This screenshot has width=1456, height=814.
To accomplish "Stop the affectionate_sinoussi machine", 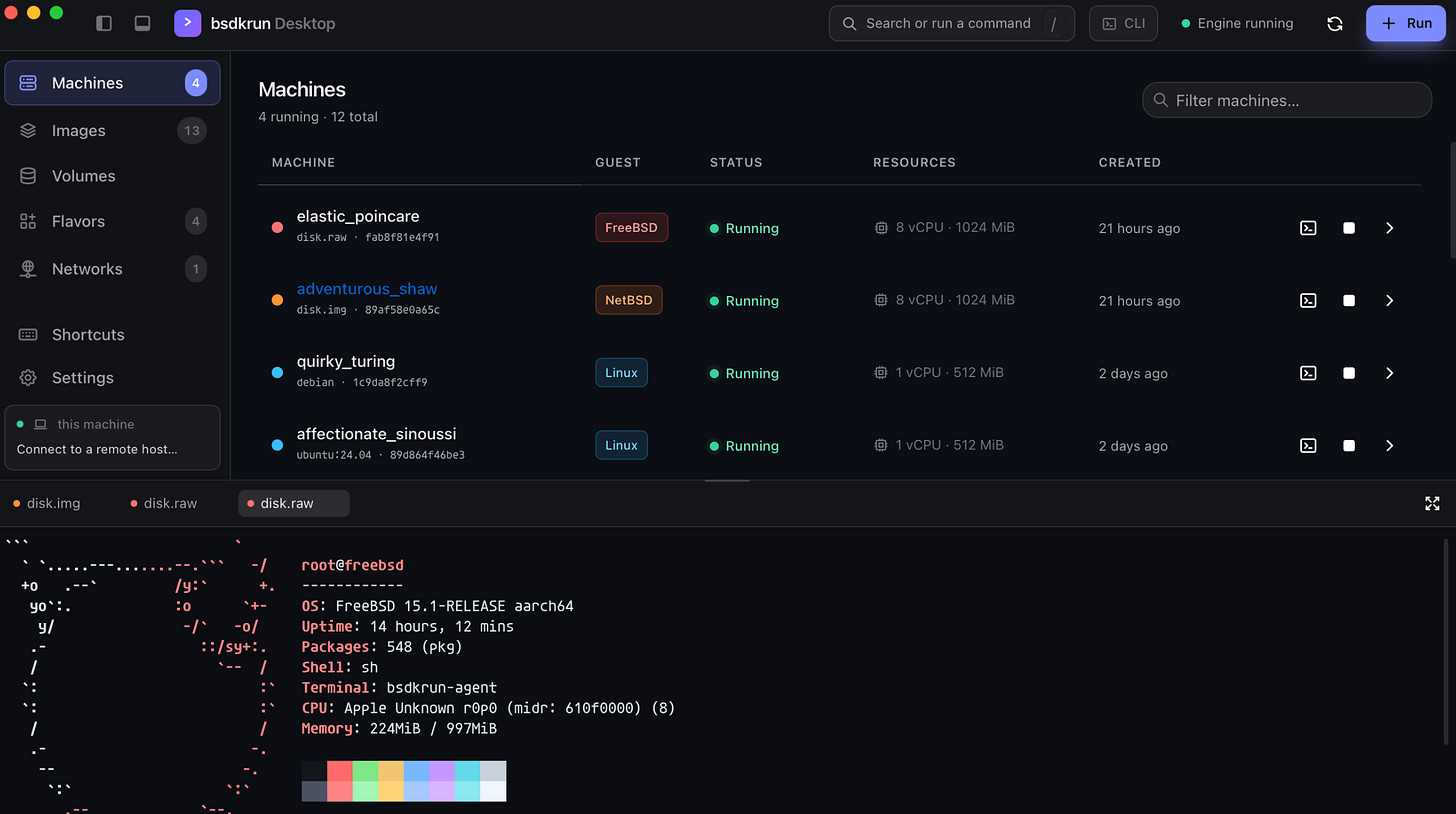I will [x=1349, y=445].
